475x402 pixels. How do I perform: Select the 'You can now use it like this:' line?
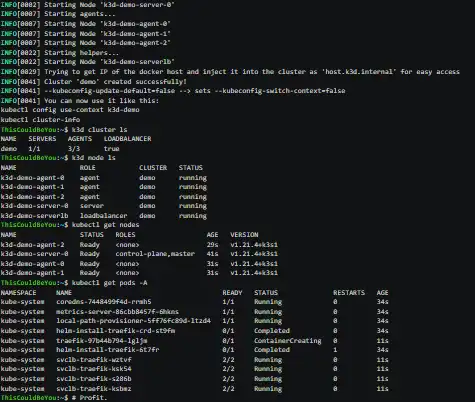tap(80, 101)
